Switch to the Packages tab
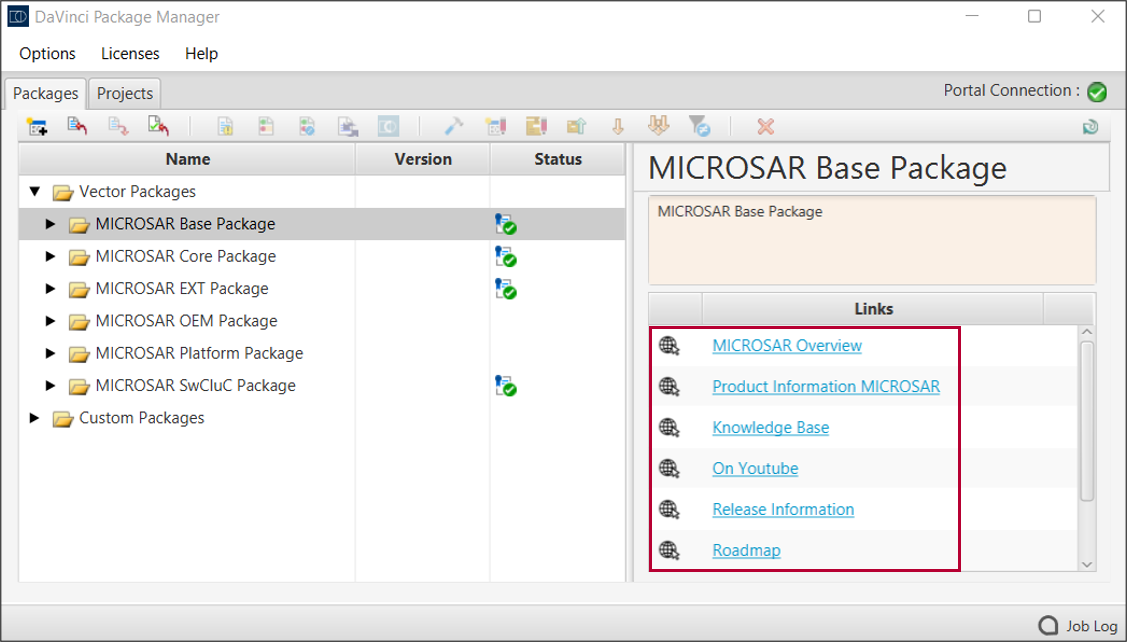This screenshot has height=642, width=1127. click(x=45, y=93)
